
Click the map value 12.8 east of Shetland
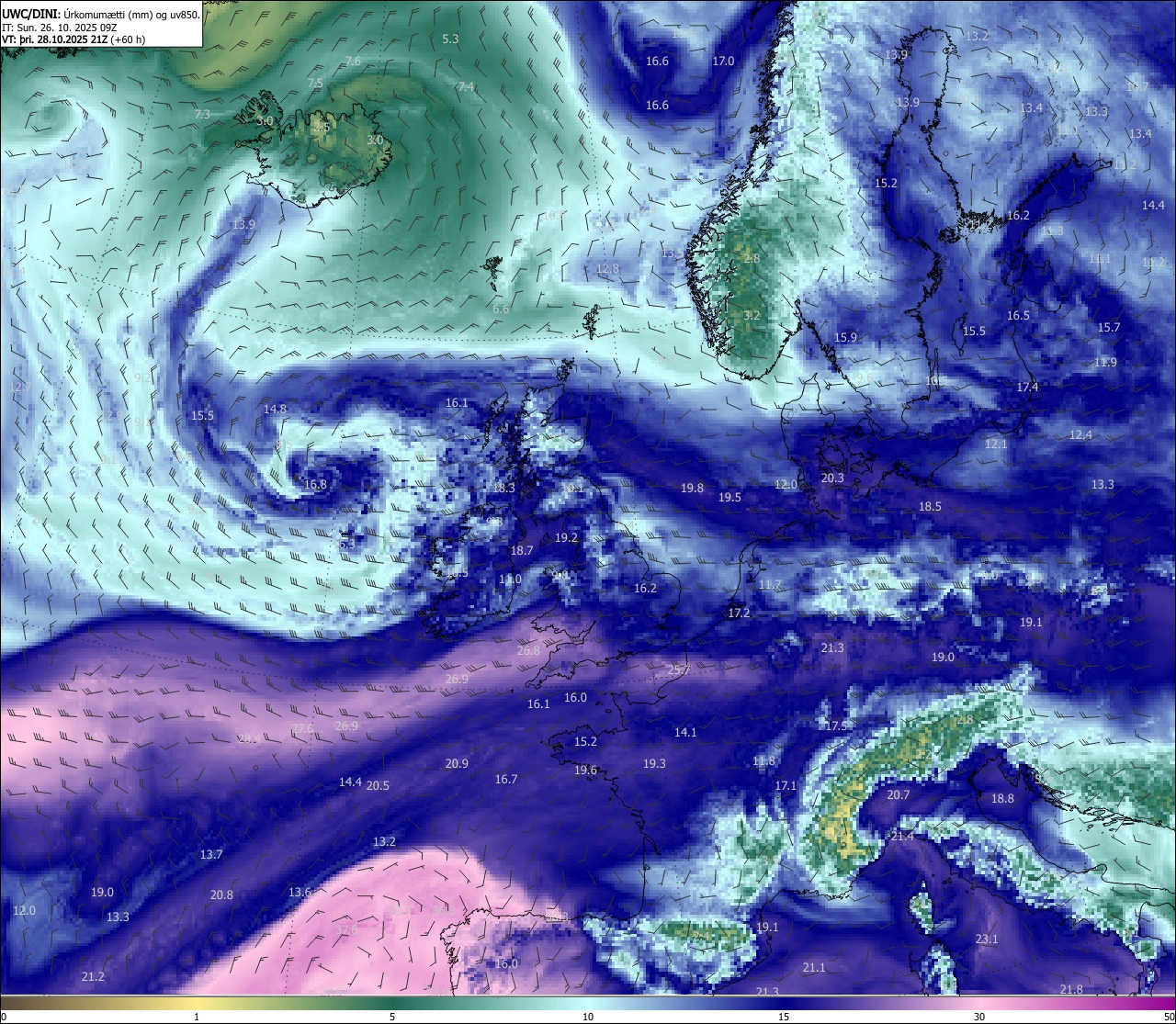tap(607, 269)
